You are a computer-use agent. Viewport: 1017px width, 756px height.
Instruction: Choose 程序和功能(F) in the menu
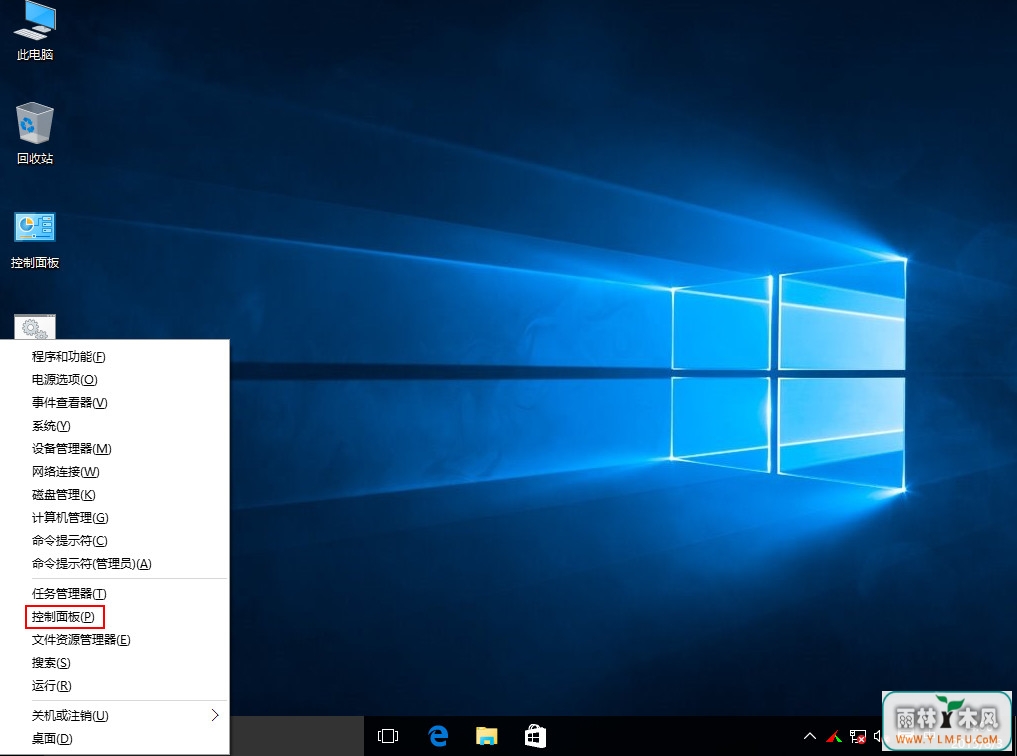coord(115,357)
